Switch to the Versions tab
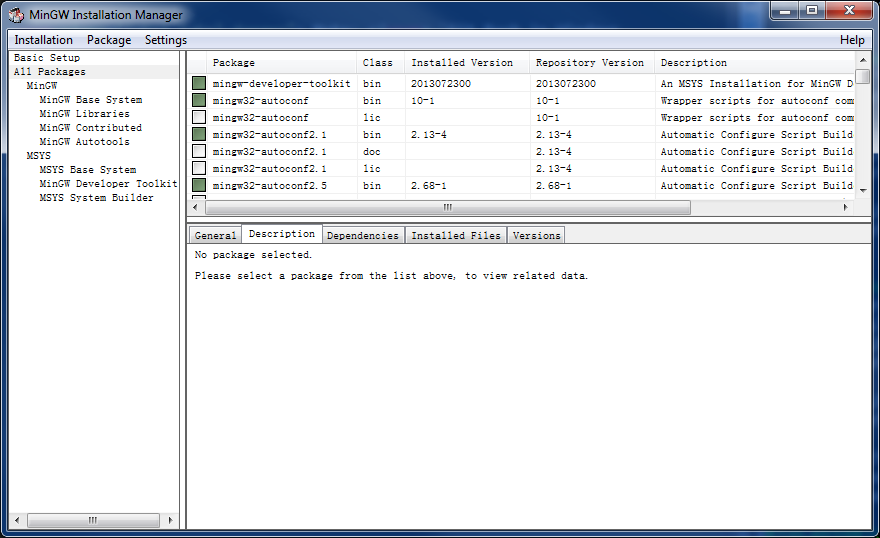880x538 pixels. coord(537,236)
